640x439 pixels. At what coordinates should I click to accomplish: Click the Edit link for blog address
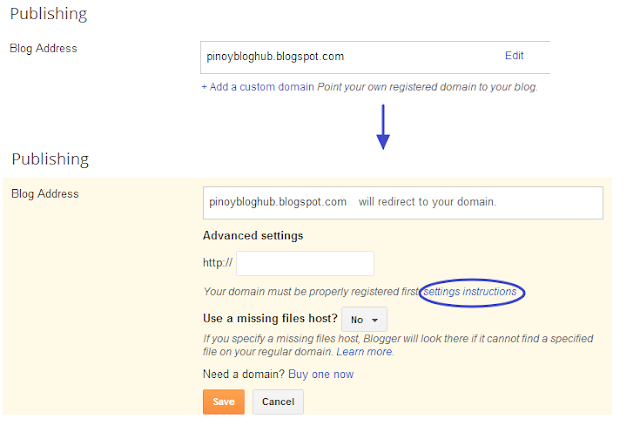click(x=514, y=56)
